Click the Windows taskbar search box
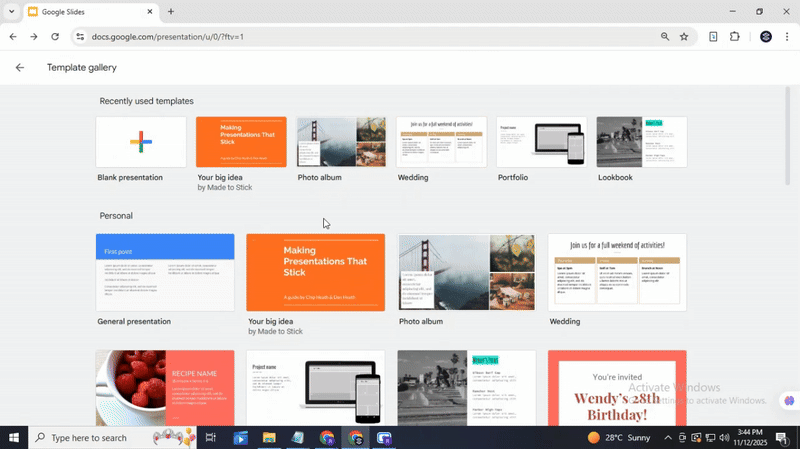The image size is (800, 449). [100, 438]
